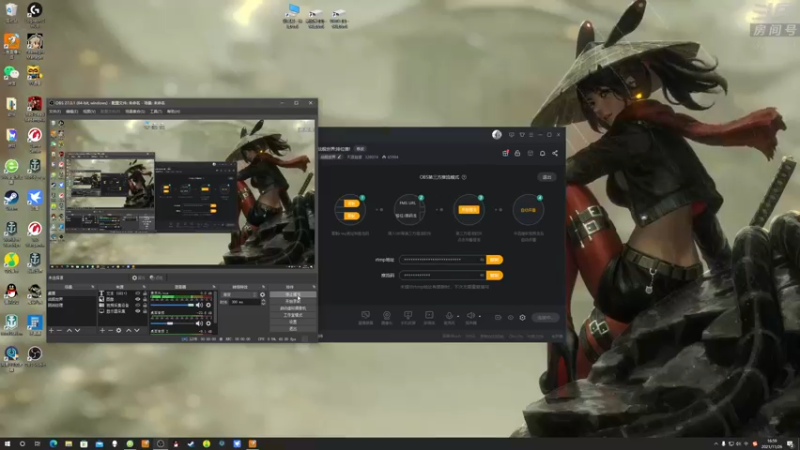Reveal the hidden rtmp address

coord(481,260)
